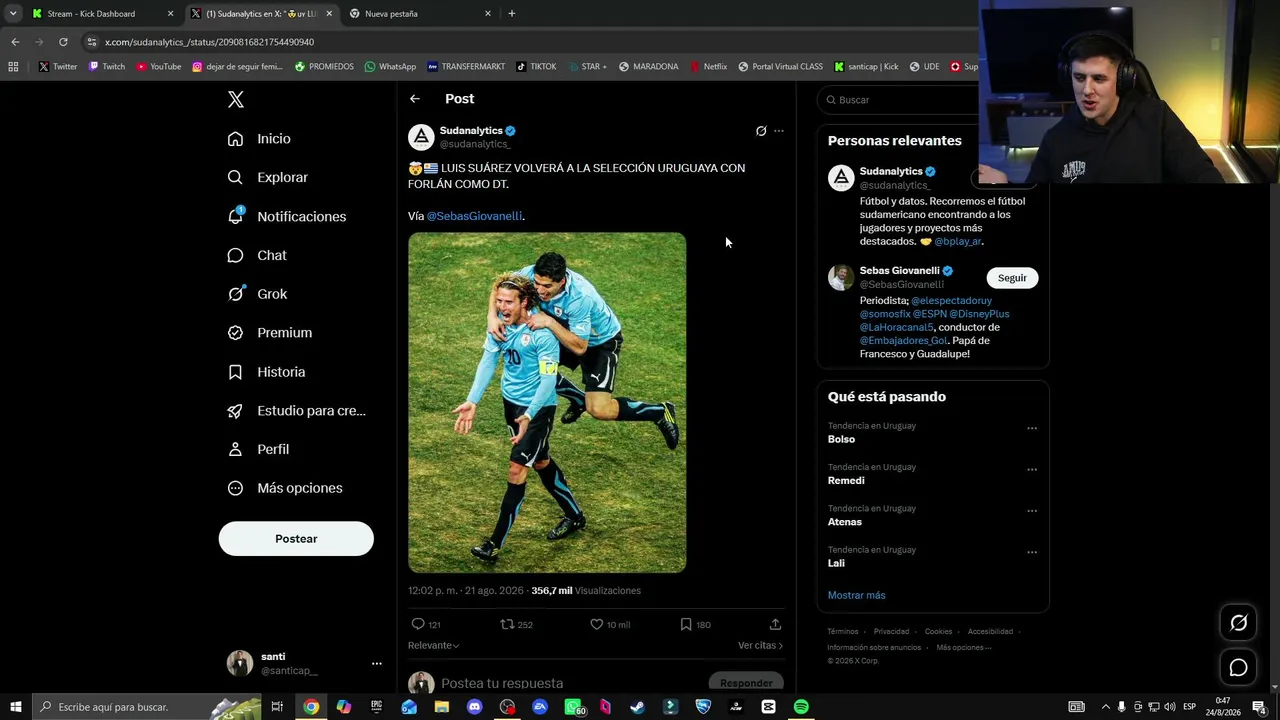Open account menu dots next to santi
This screenshot has width=1280, height=720.
coord(377,663)
